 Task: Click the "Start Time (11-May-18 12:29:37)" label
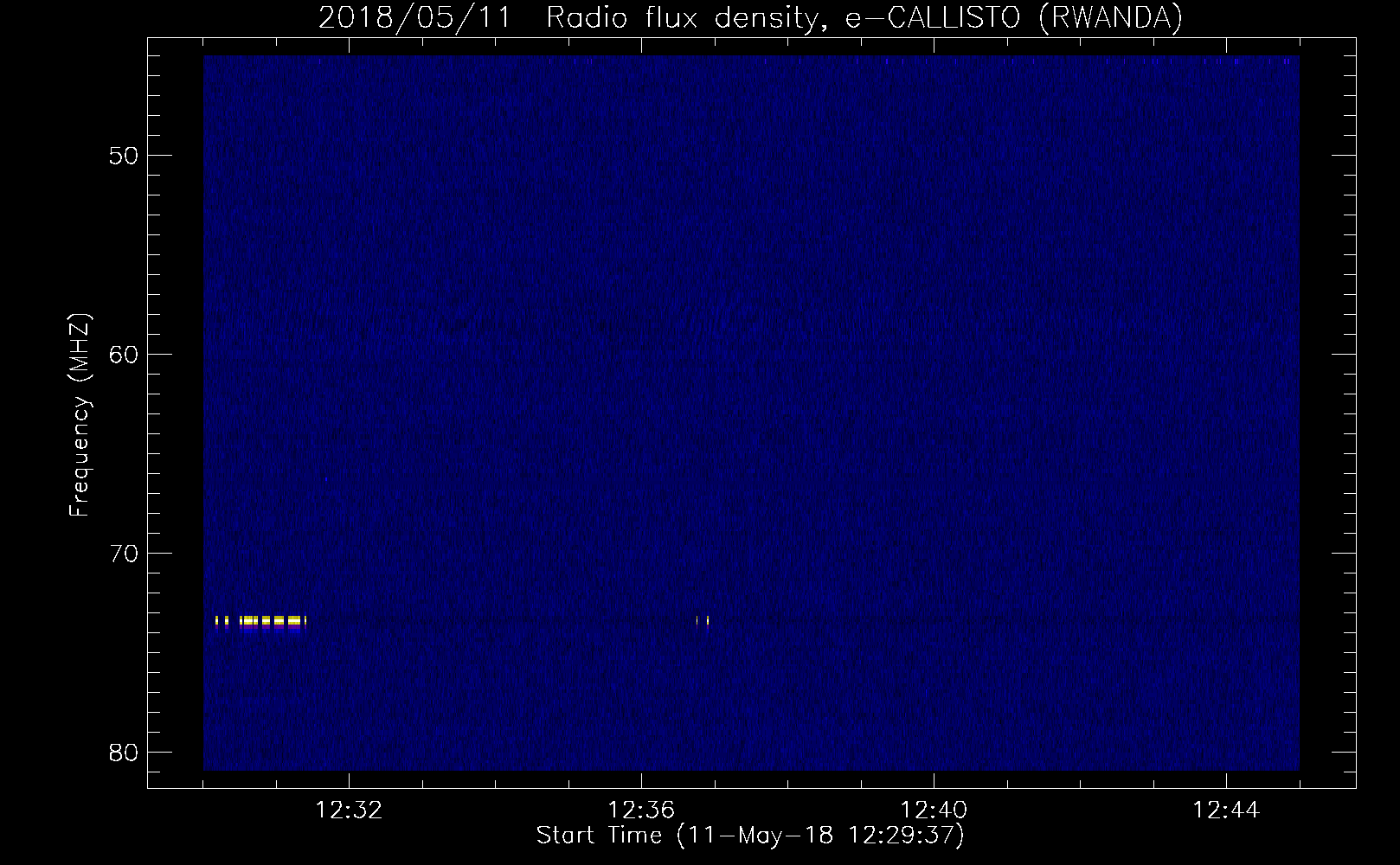pos(749,836)
